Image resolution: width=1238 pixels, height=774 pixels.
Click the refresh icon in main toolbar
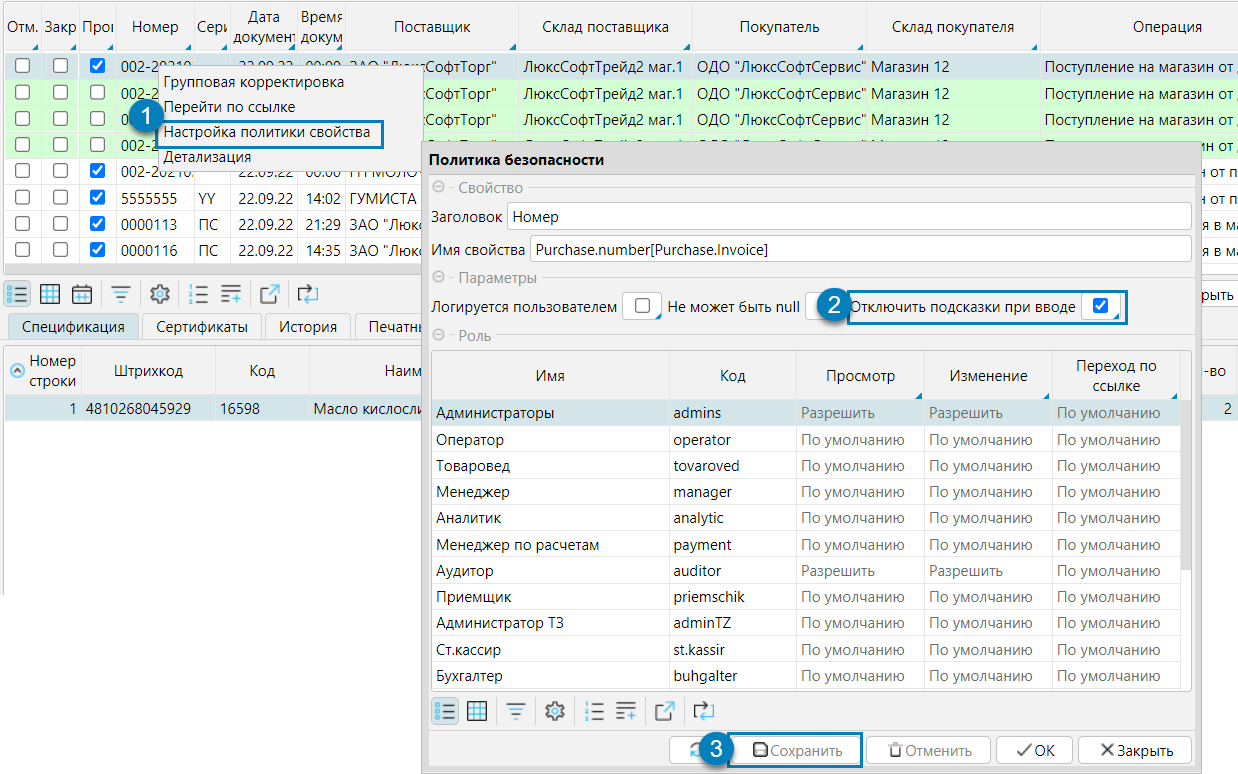click(x=308, y=294)
